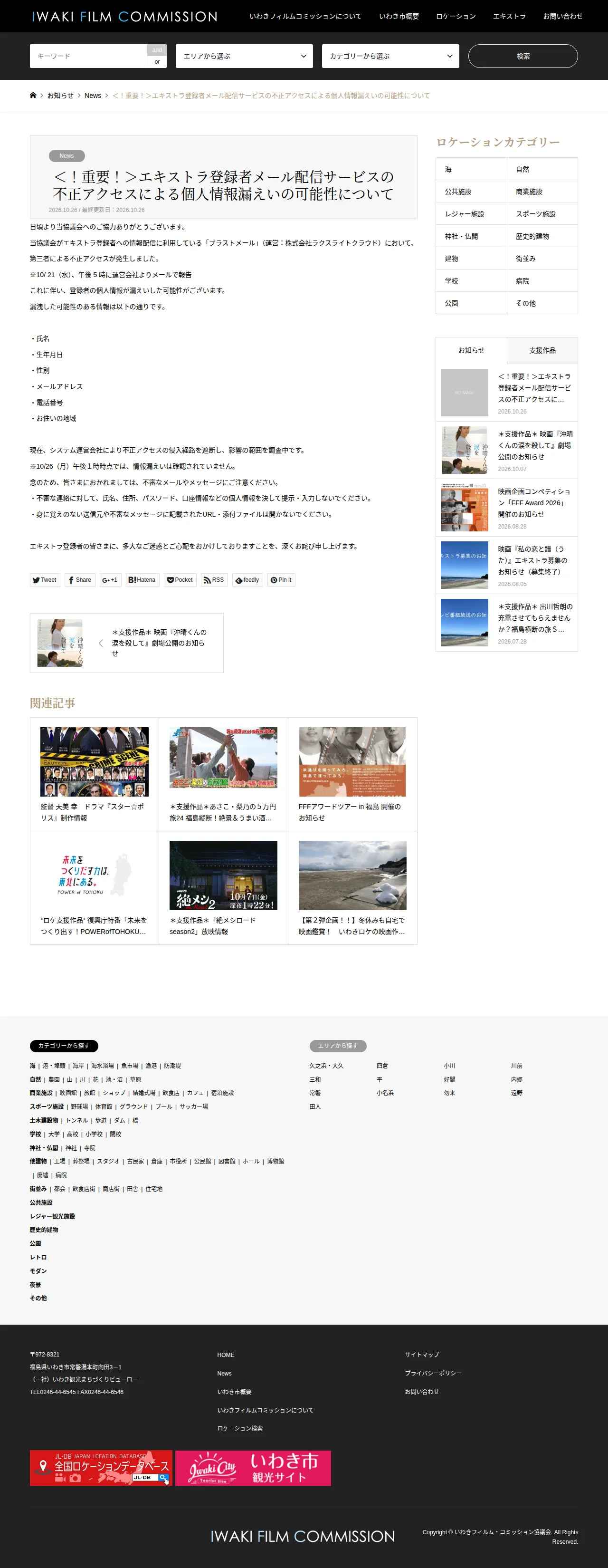Click the News tag above article title
The height and width of the screenshot is (1568, 608).
pos(67,156)
